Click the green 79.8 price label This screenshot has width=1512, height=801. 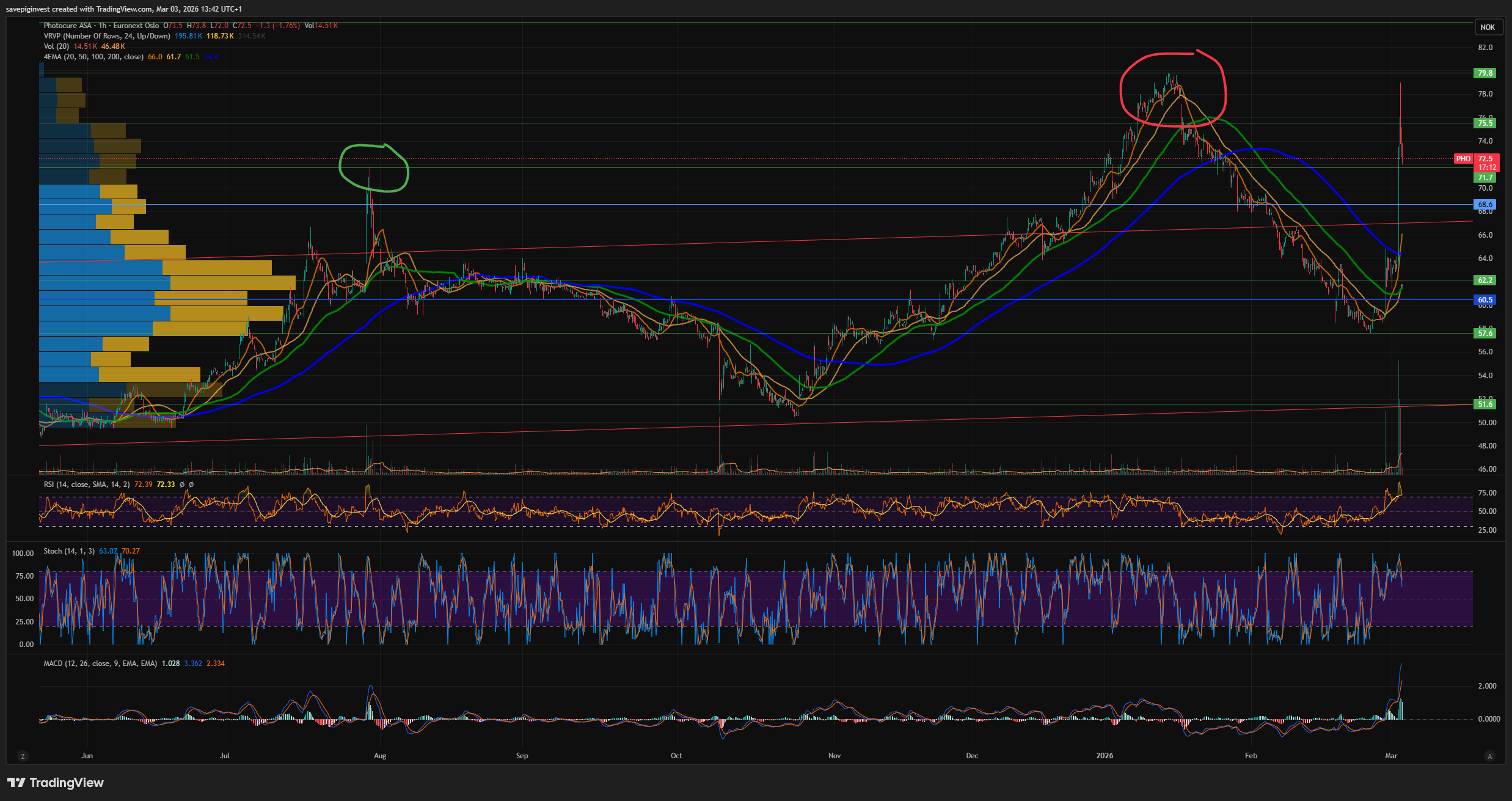click(1485, 73)
